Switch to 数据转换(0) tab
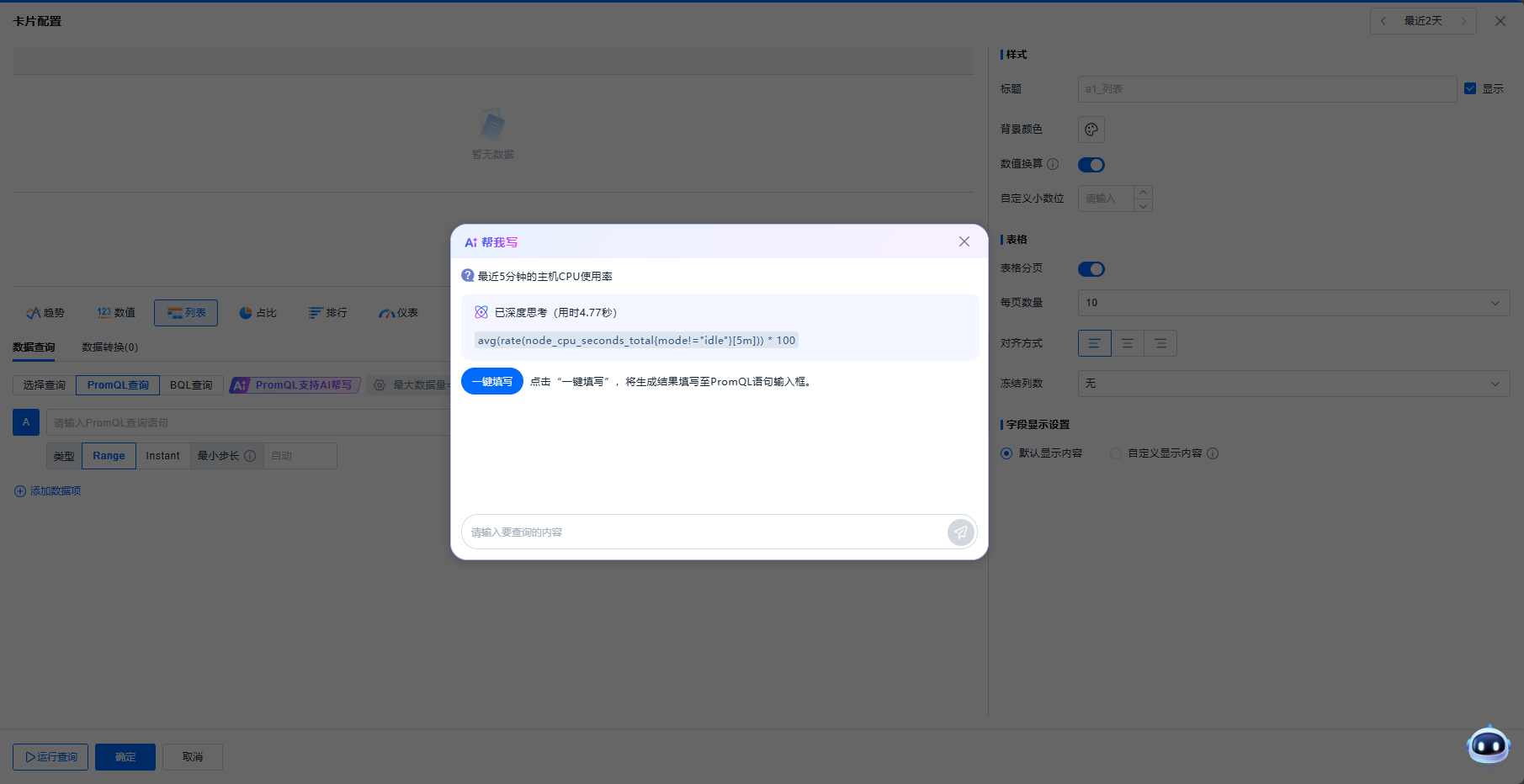Screen dimensions: 1524x784 click(109, 347)
